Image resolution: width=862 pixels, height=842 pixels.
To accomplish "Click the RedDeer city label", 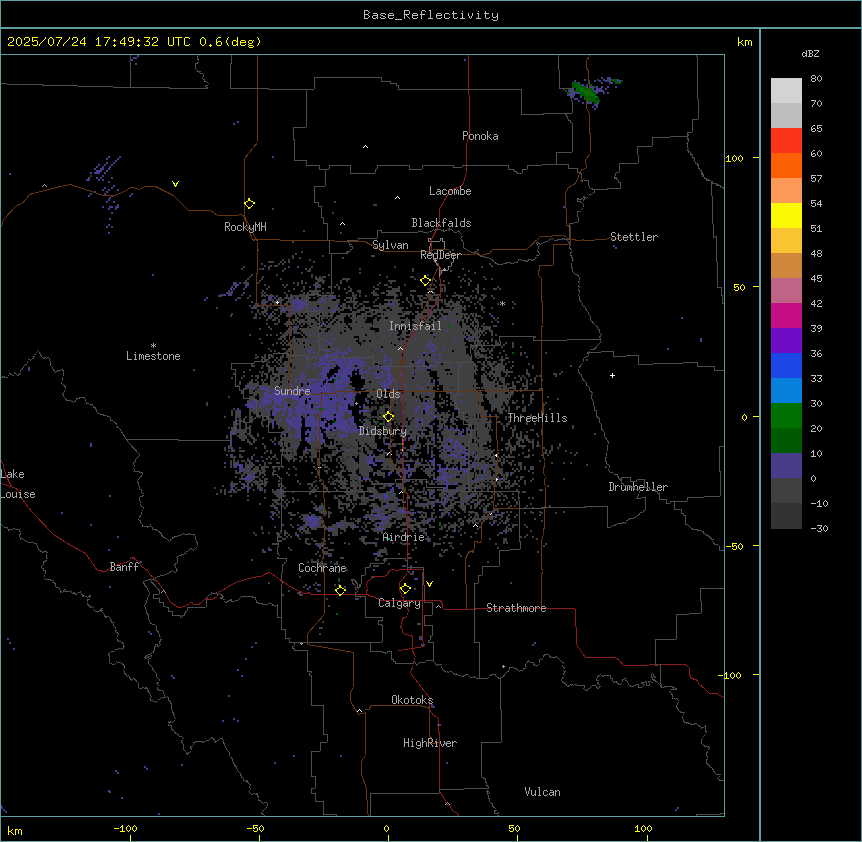I will click(x=440, y=255).
